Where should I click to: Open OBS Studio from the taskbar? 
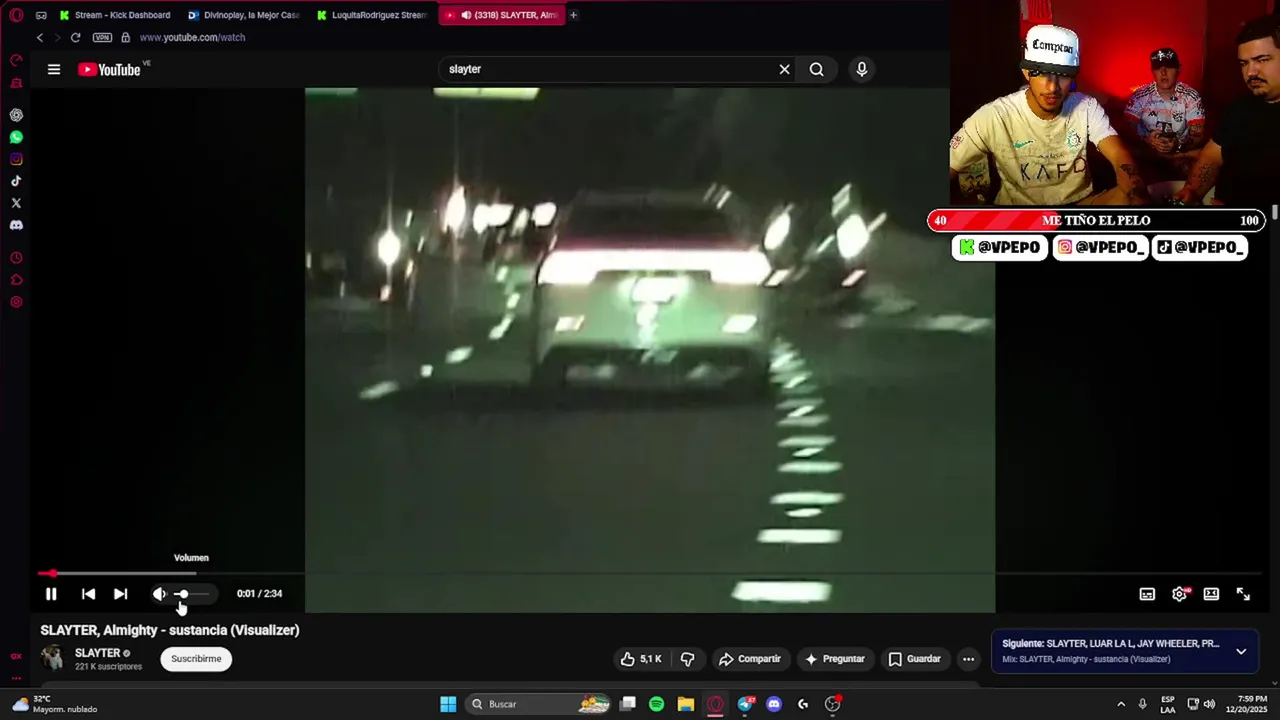tap(832, 704)
